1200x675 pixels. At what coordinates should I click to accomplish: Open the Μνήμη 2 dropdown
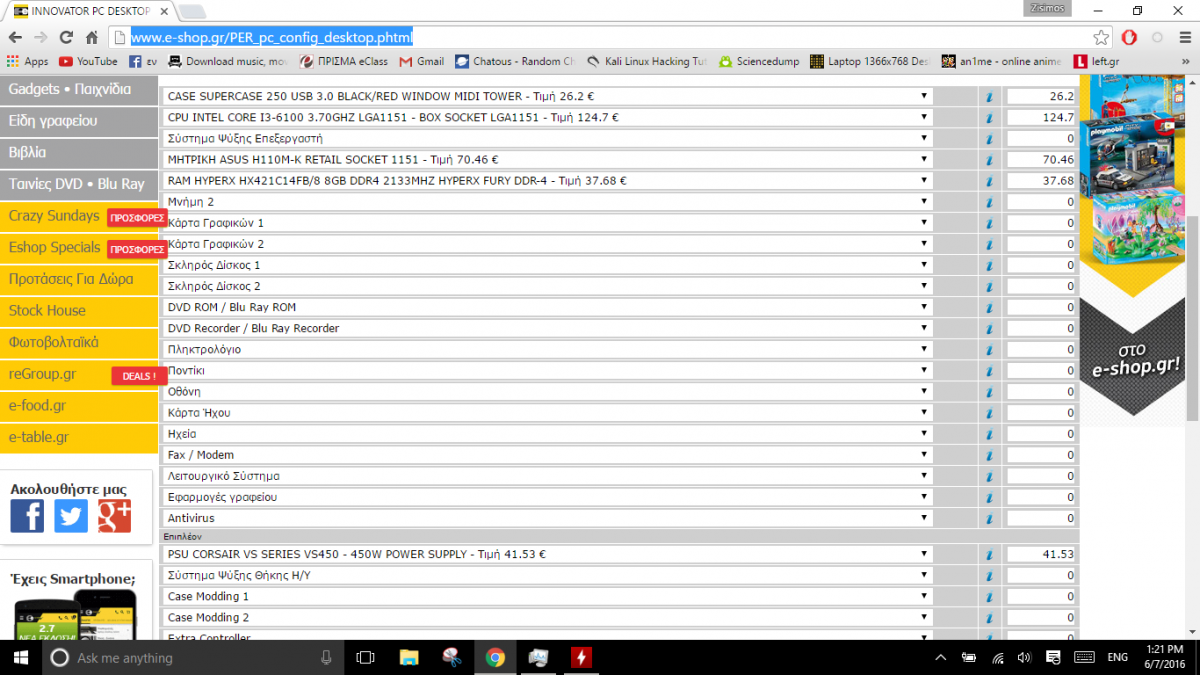(x=548, y=202)
